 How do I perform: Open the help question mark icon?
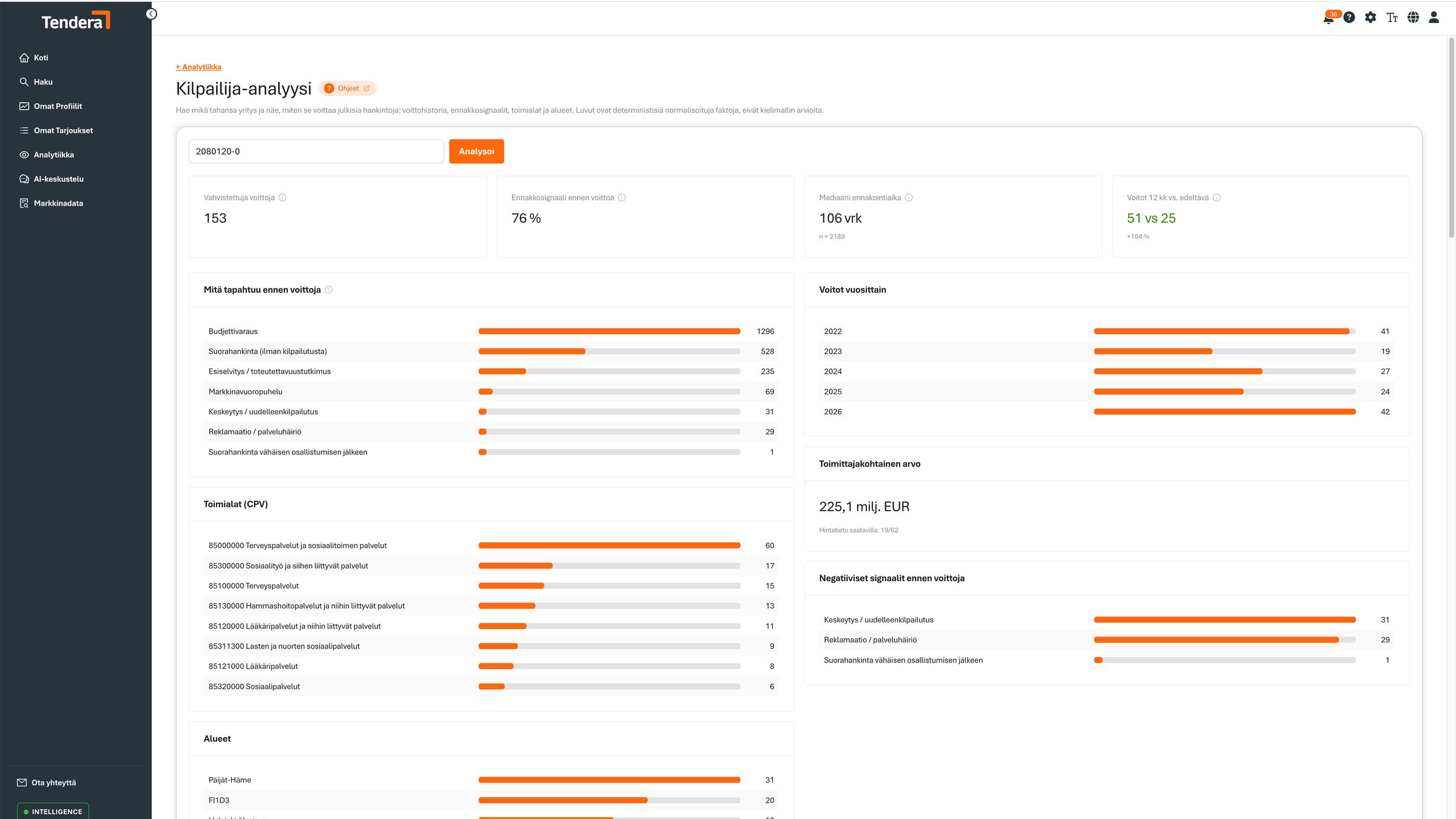tap(1349, 18)
